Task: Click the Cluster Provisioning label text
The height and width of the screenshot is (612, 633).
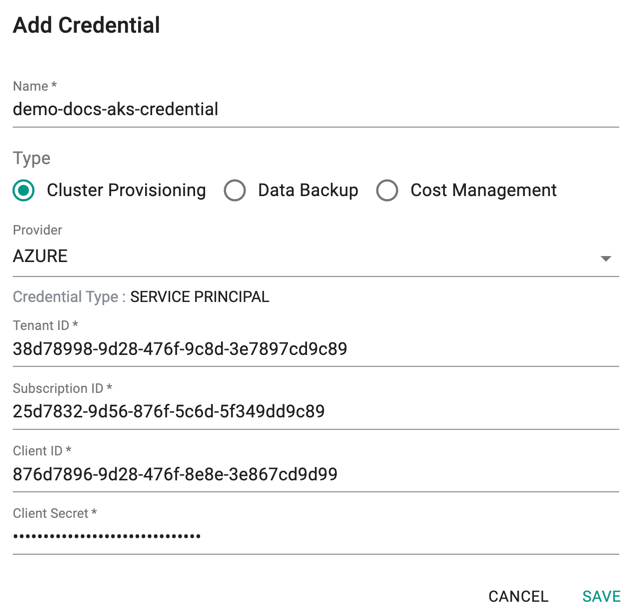Action: click(x=126, y=190)
